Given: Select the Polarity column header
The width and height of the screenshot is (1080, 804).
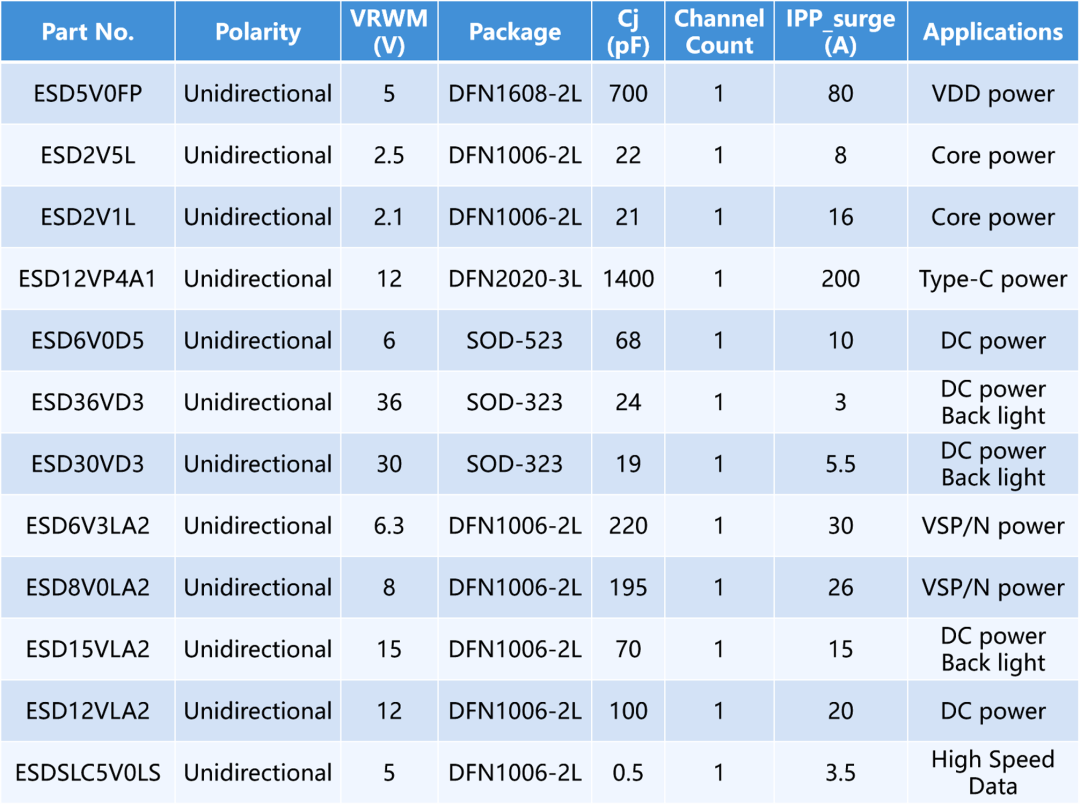Looking at the screenshot, I should pyautogui.click(x=257, y=32).
